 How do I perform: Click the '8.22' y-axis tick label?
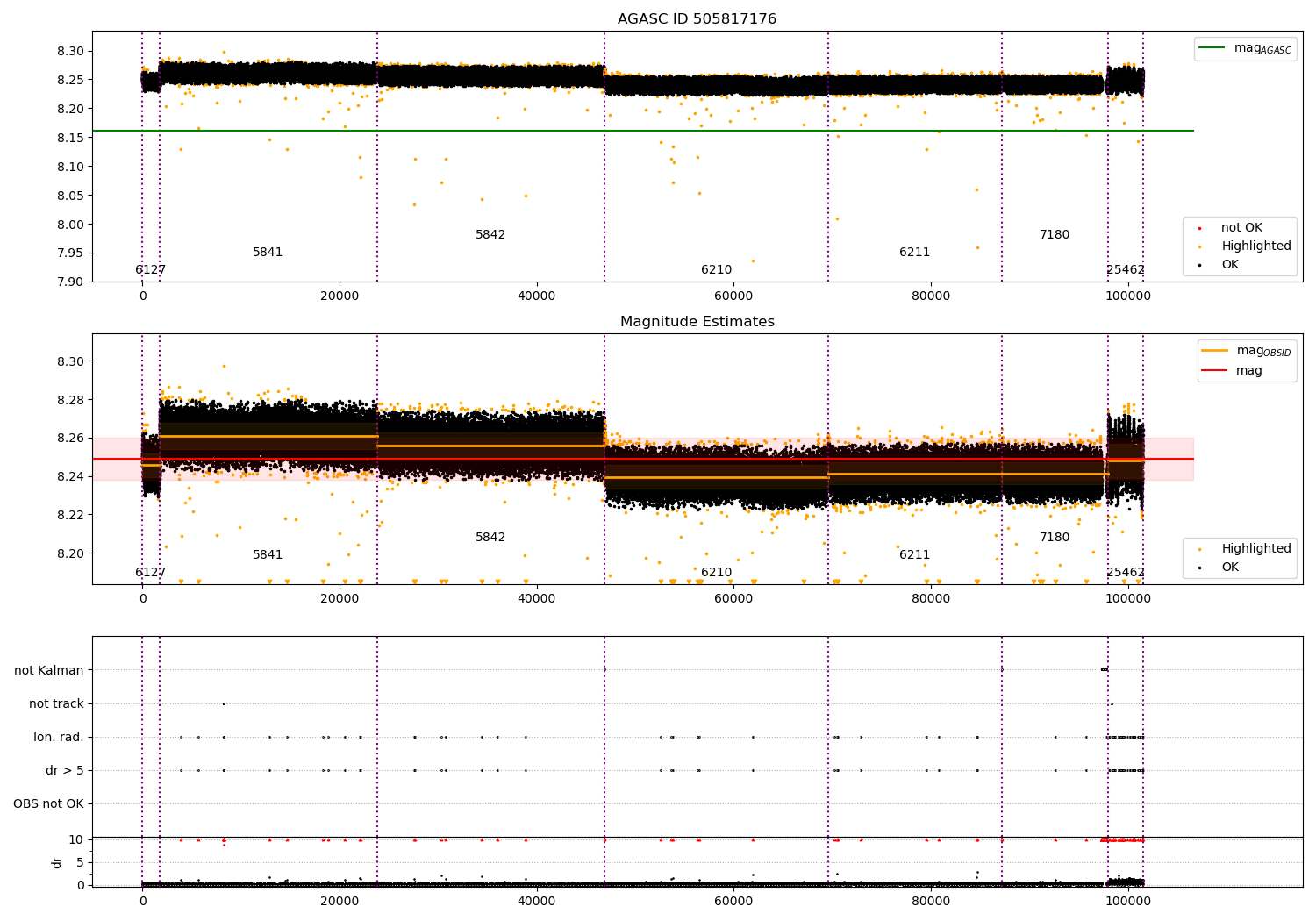click(x=70, y=515)
